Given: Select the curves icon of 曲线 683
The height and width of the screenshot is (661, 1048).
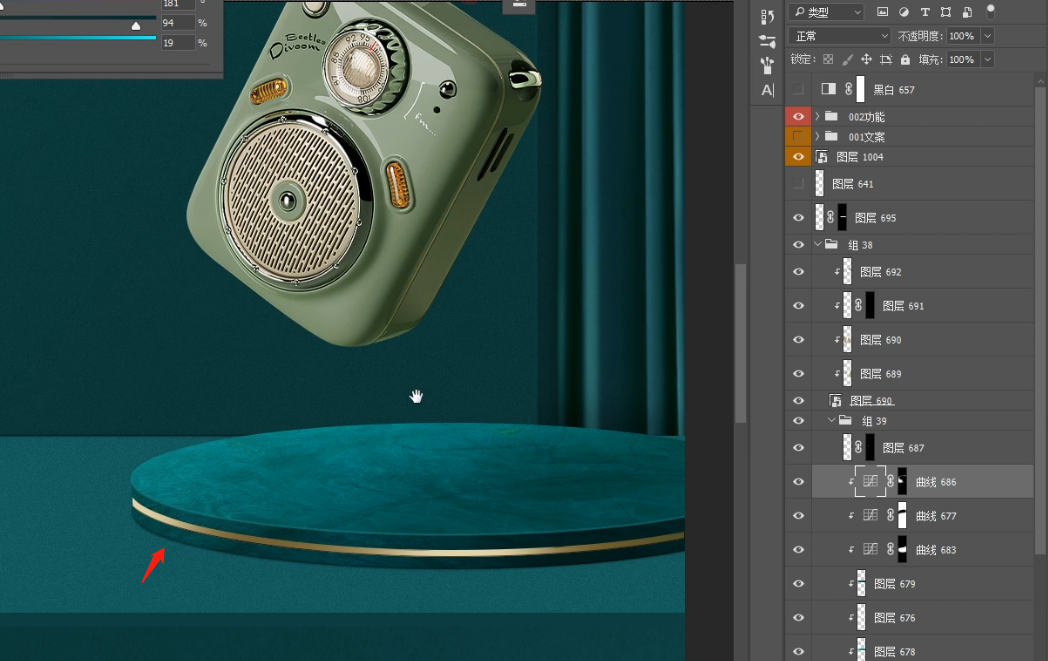Looking at the screenshot, I should click(x=870, y=549).
